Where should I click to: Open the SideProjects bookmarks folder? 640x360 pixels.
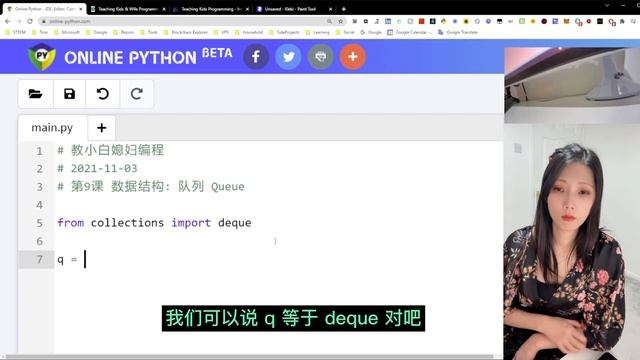pos(284,32)
